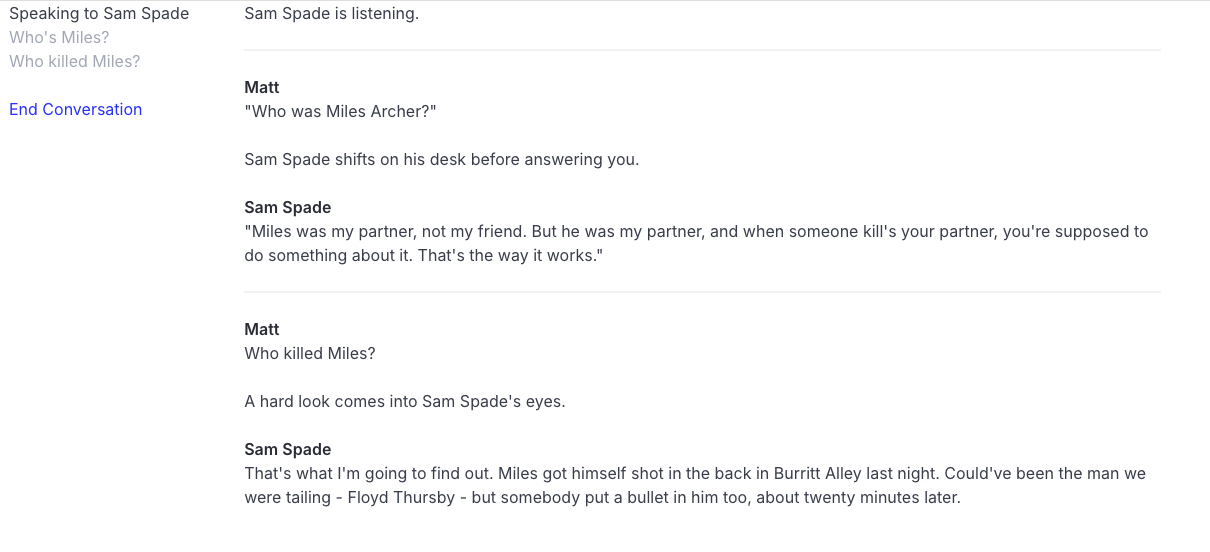Click the "That's what I'm going to find out" reply

(x=368, y=474)
